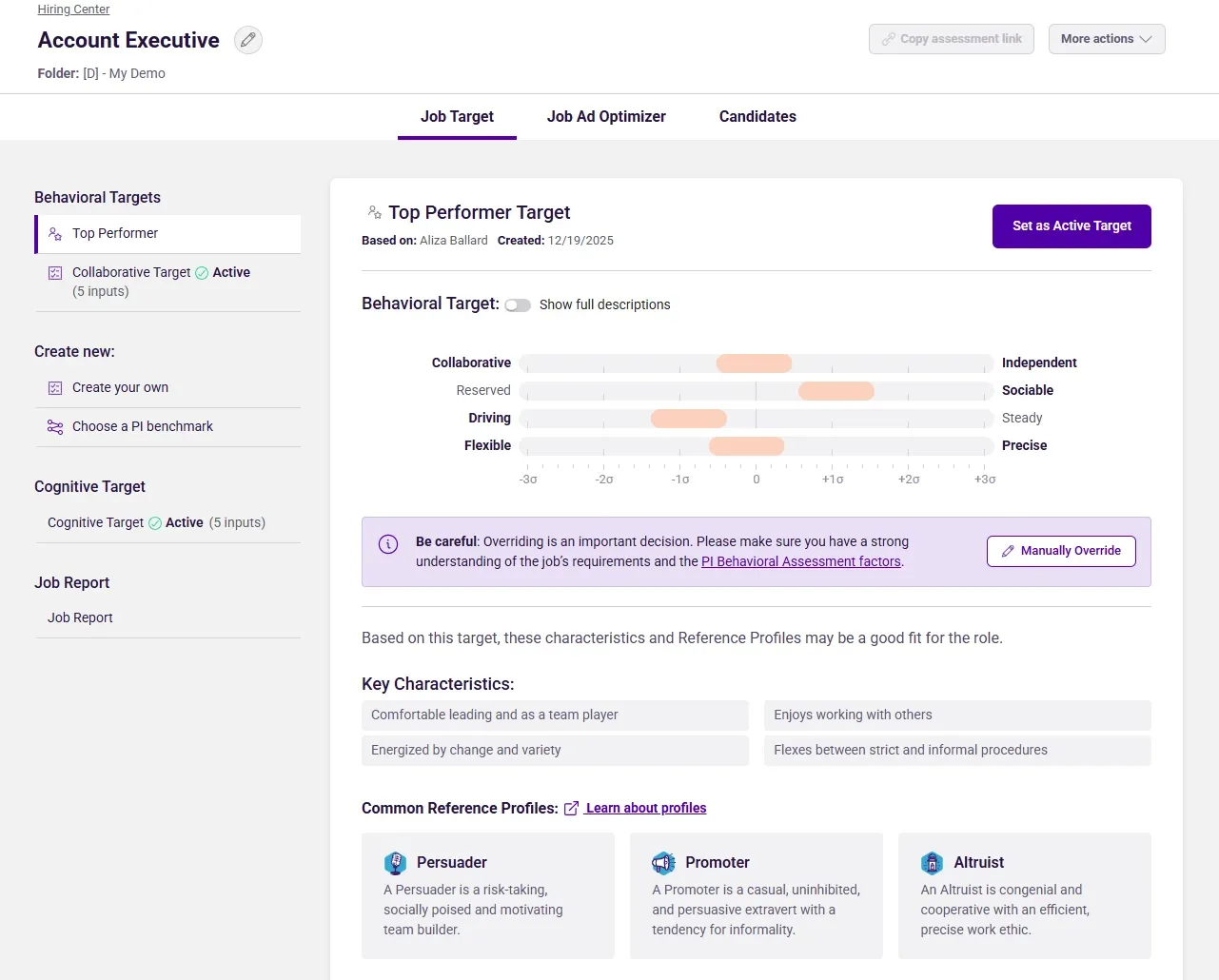
Task: Click the external-link icon beside Learn about profiles
Action: coord(571,807)
